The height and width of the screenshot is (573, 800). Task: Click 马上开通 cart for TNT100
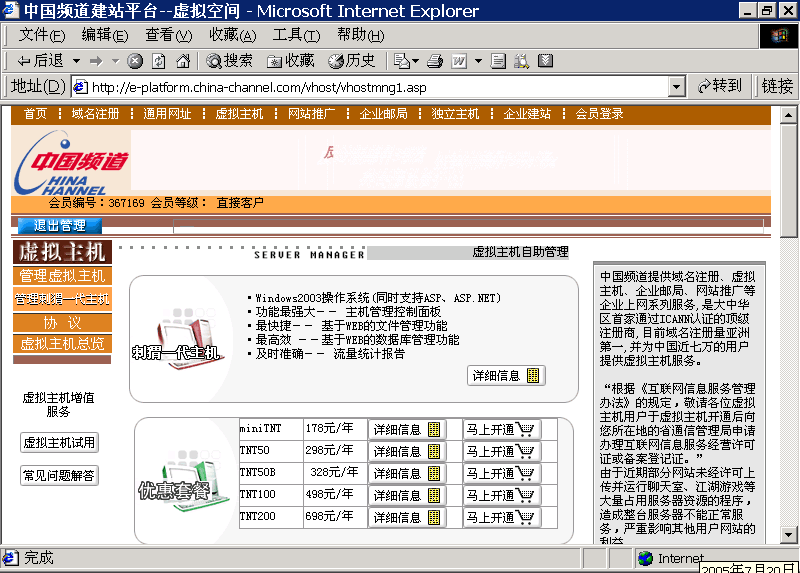pyautogui.click(x=502, y=495)
